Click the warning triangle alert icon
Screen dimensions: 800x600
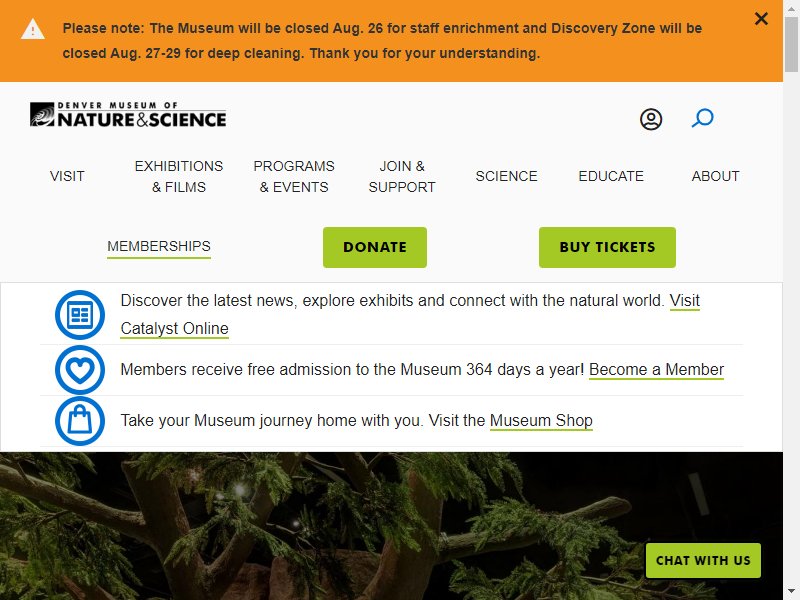click(33, 29)
